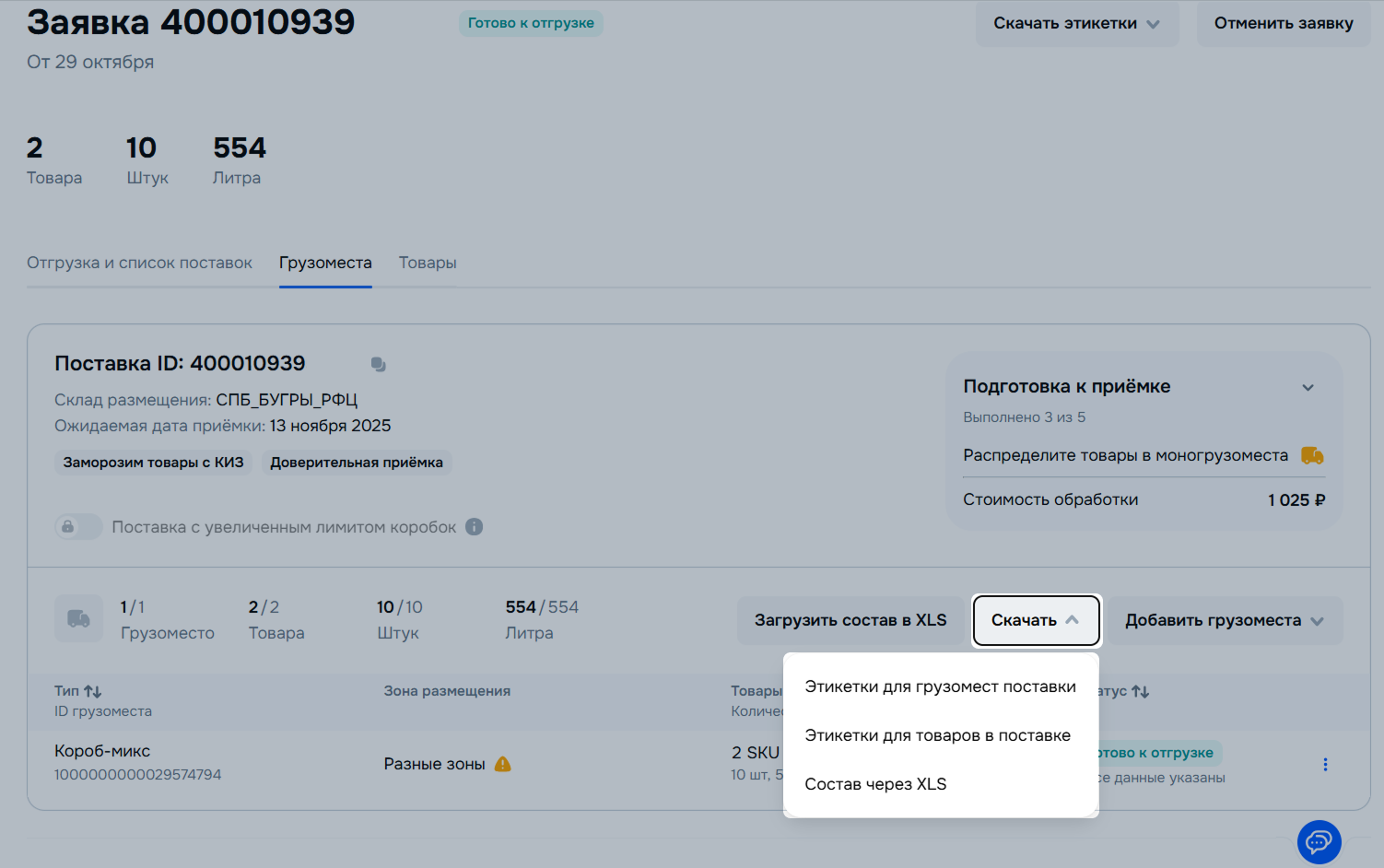Open three-dot menu for Короб-микс row
1384x868 pixels.
[x=1325, y=765]
